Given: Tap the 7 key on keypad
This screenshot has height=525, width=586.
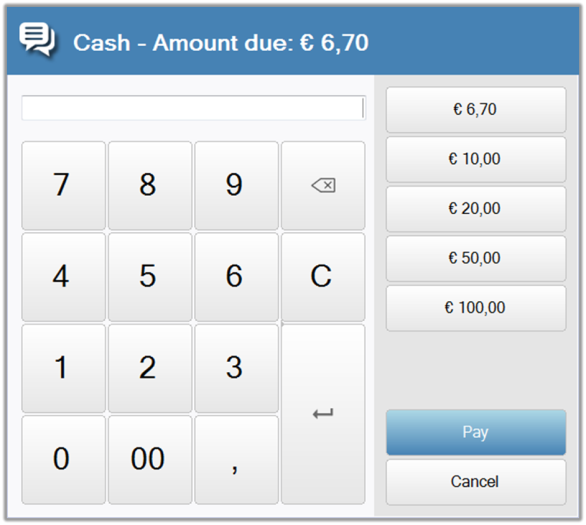Looking at the screenshot, I should 64,185.
